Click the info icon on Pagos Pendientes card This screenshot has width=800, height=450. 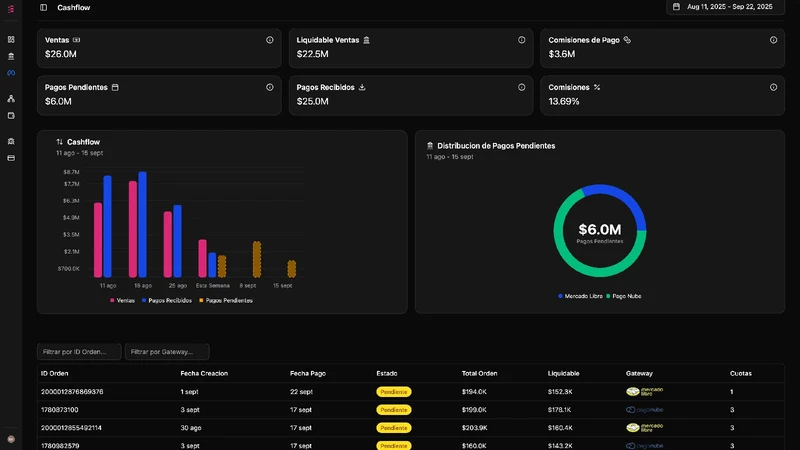269,87
